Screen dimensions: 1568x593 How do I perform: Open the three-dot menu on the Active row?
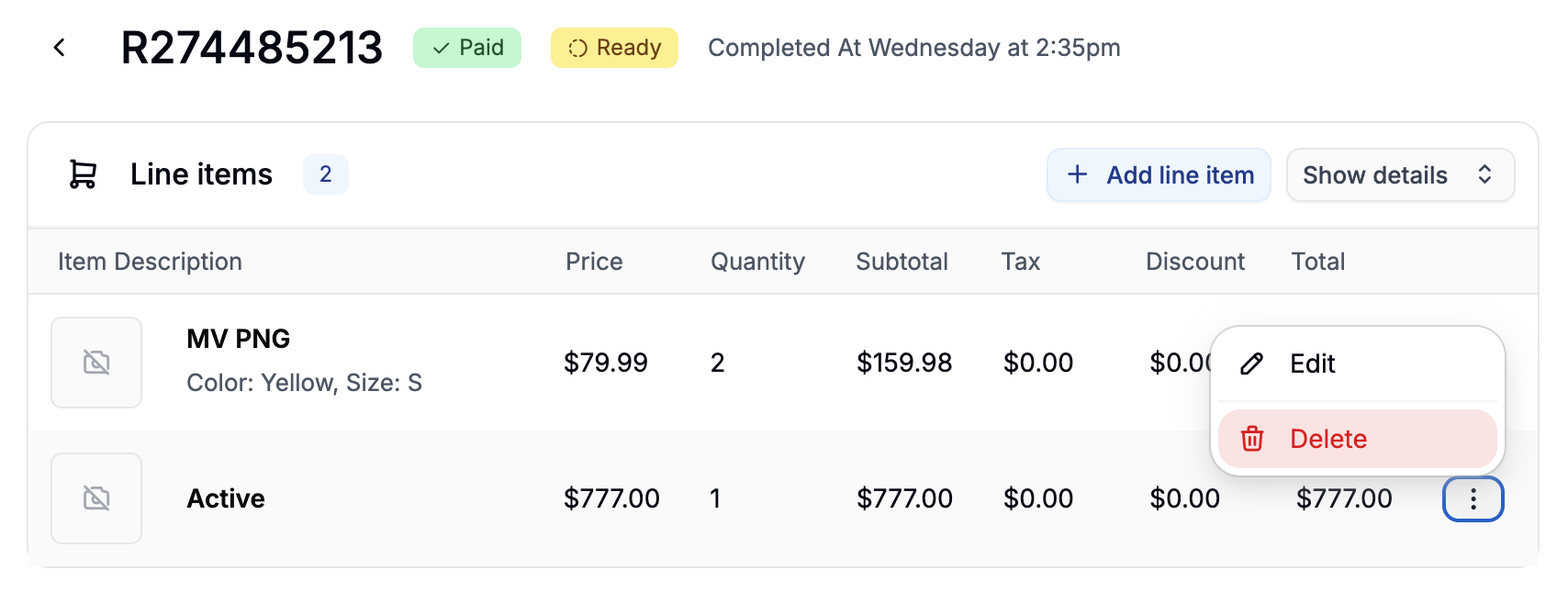click(1473, 498)
